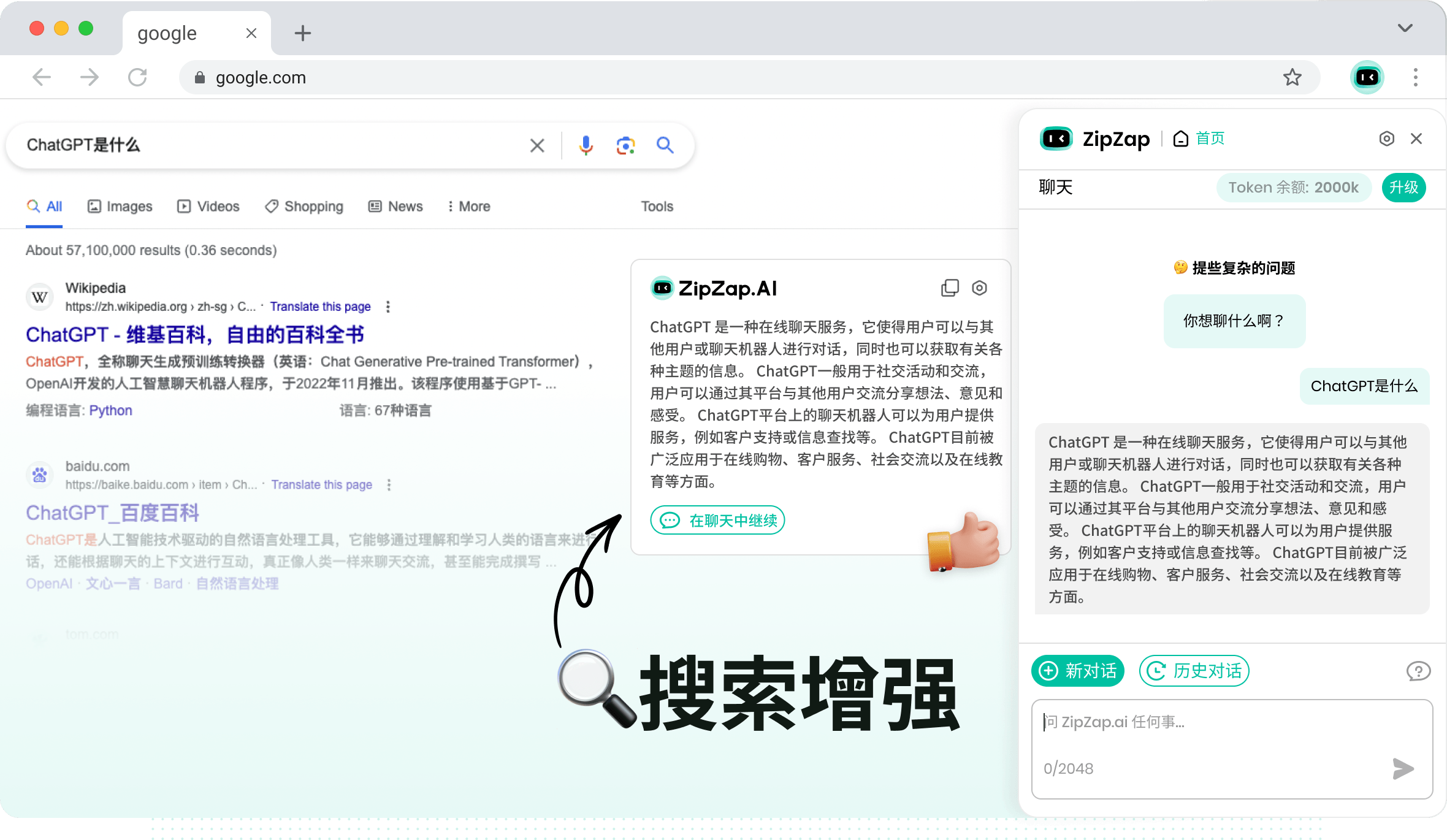The image size is (1447, 840).
Task: Expand tab search chevron in title bar
Action: tap(1405, 28)
